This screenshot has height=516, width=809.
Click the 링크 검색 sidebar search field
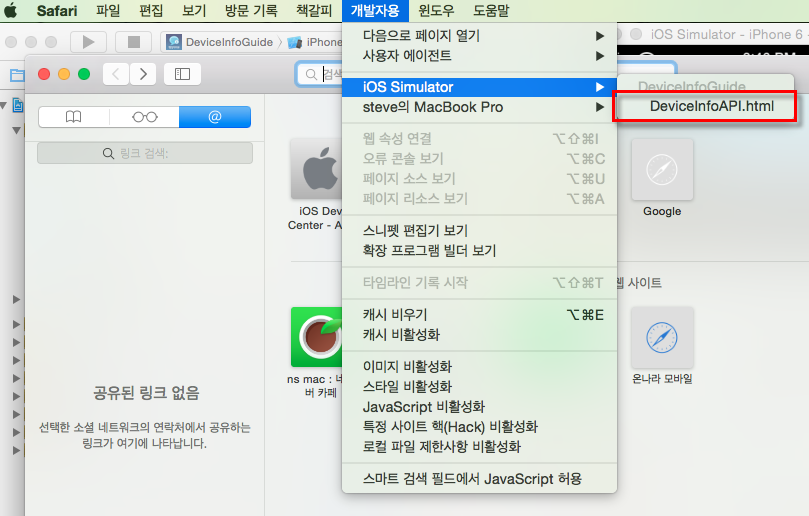point(145,154)
